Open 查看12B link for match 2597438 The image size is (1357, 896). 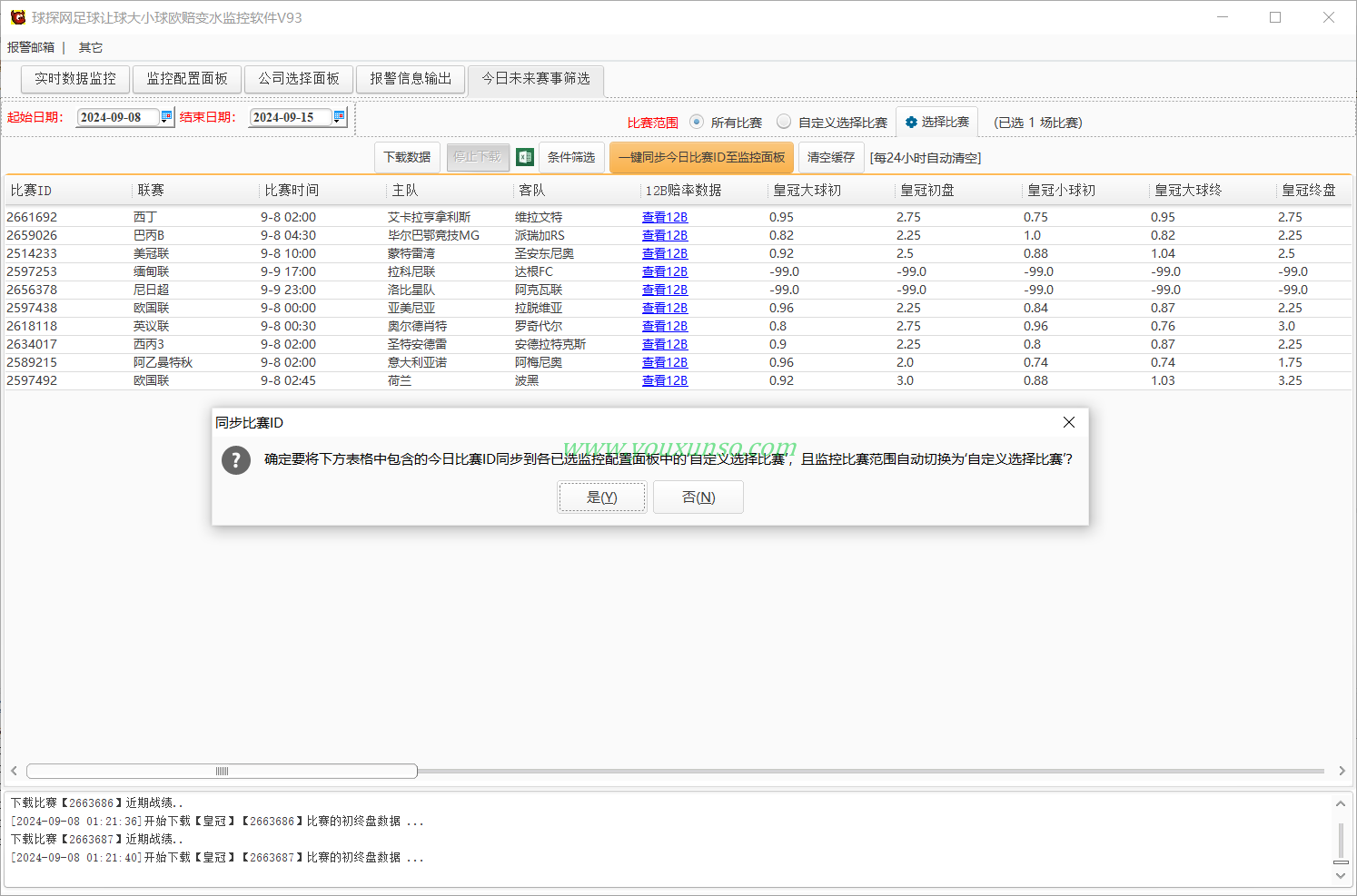click(x=665, y=308)
